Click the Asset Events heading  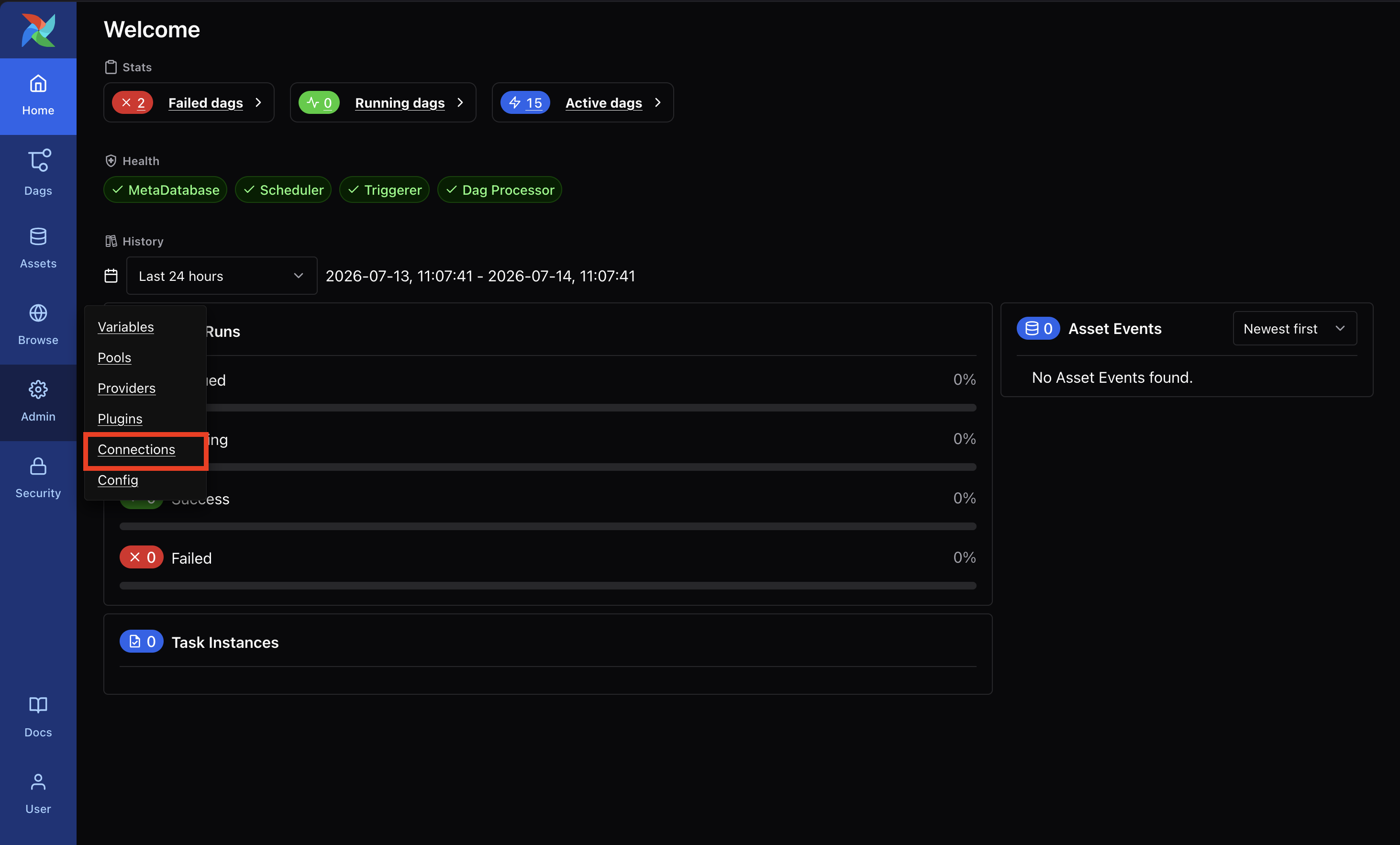click(x=1115, y=328)
